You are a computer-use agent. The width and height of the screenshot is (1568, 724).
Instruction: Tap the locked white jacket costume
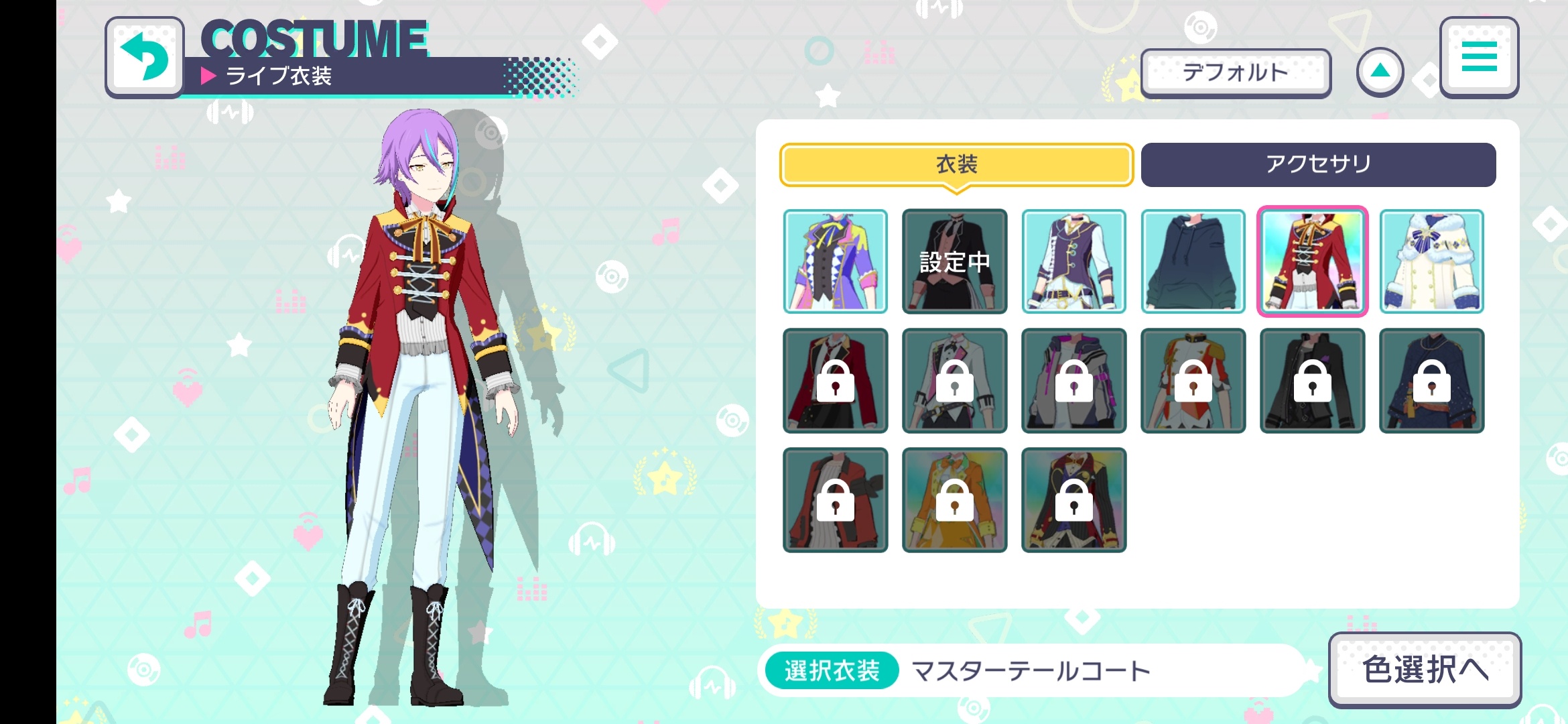tap(955, 381)
